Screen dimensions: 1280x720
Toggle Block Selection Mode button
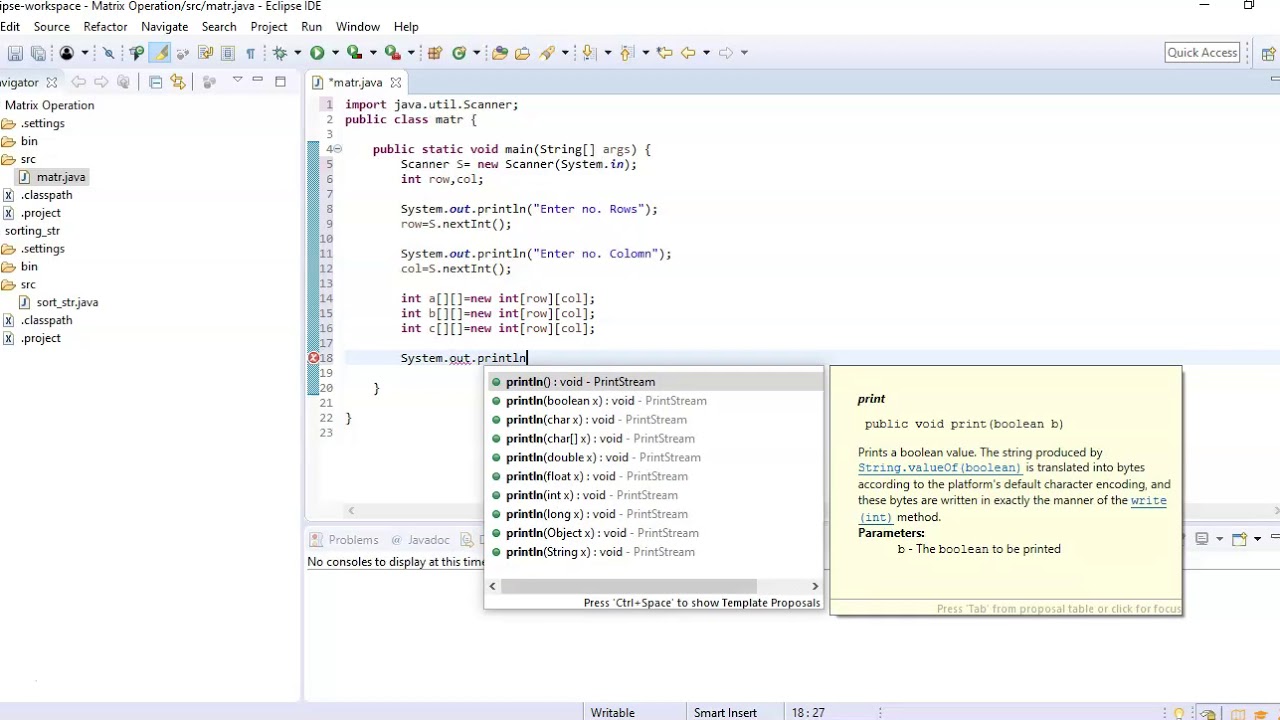[228, 53]
